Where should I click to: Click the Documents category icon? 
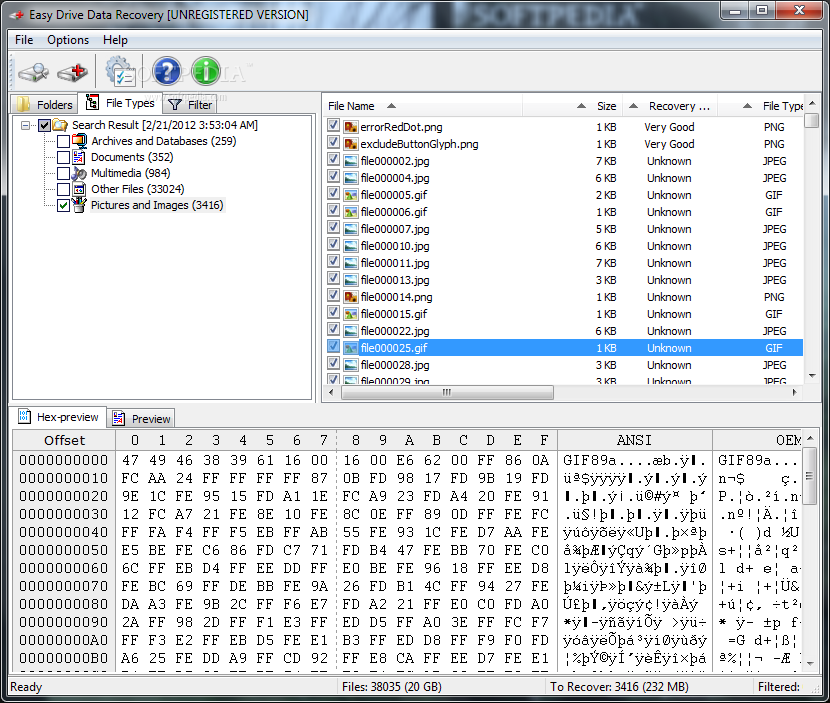click(79, 157)
